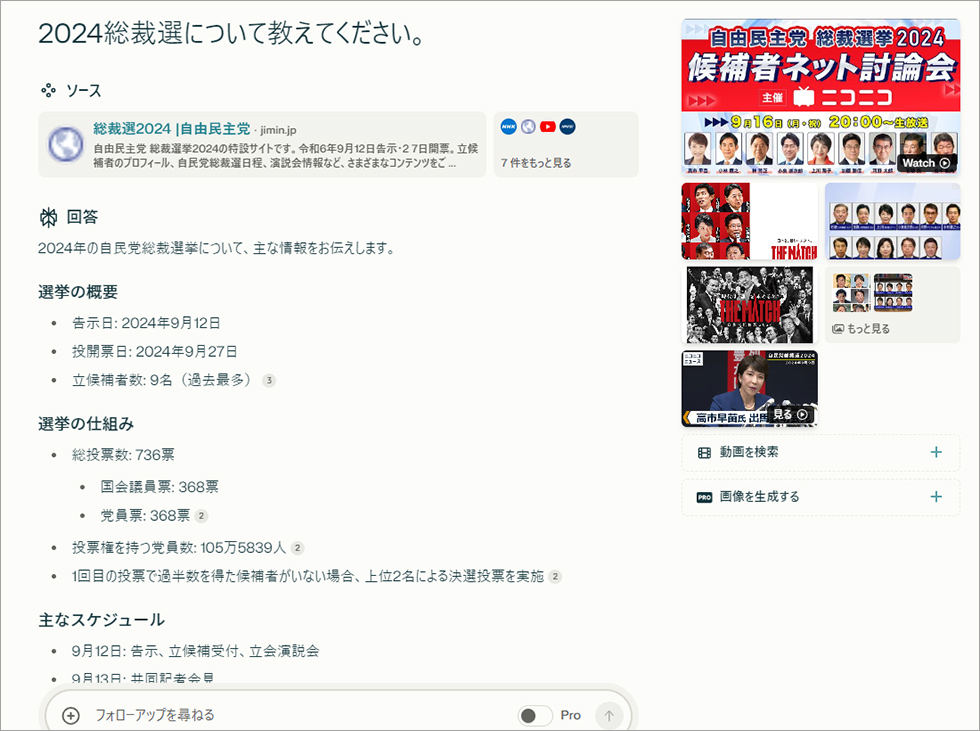Click the PRO badge beside 画像を生成する
The width and height of the screenshot is (980, 731).
pos(704,497)
